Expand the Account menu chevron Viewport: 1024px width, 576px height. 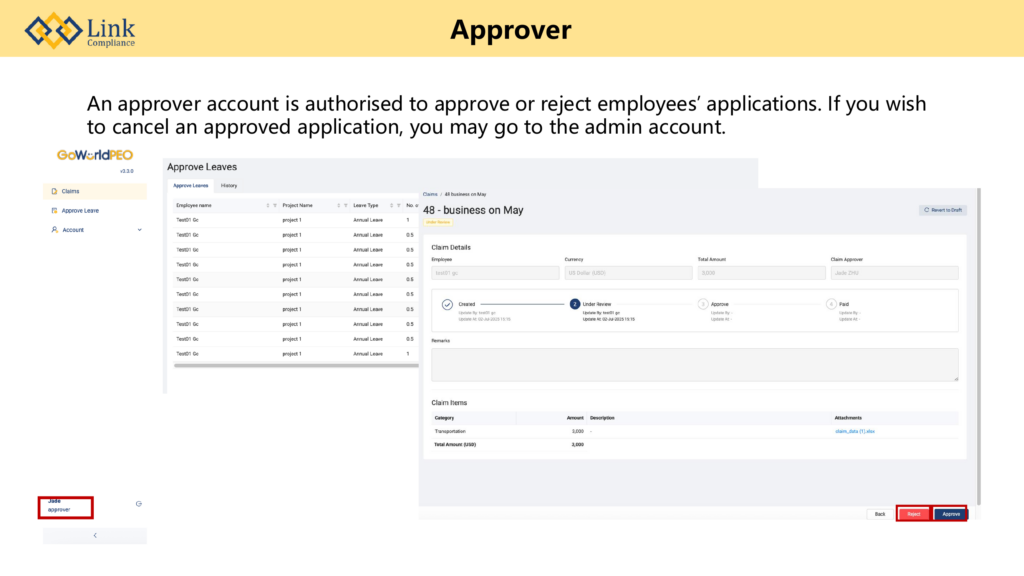pyautogui.click(x=140, y=230)
